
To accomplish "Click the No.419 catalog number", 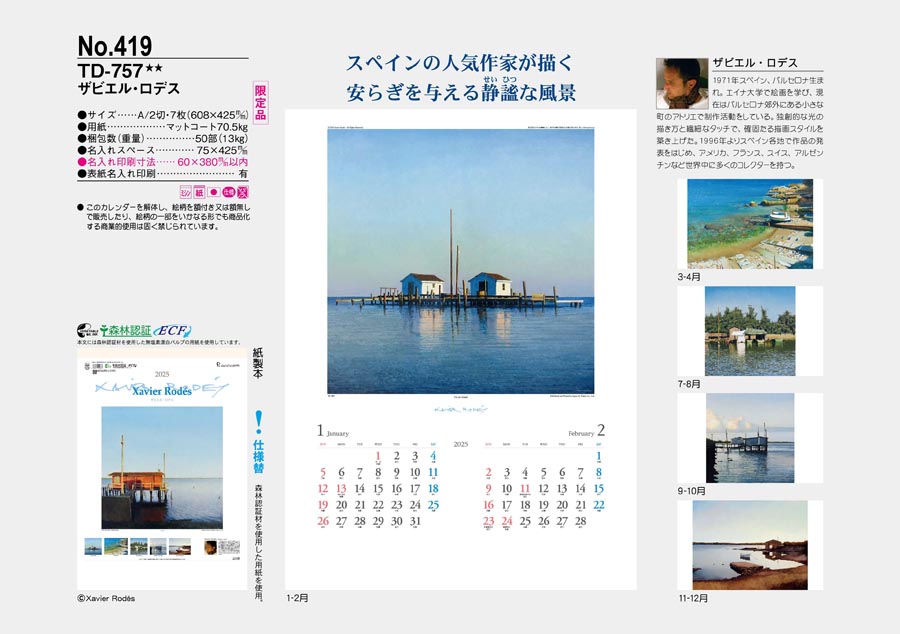I will (x=115, y=46).
